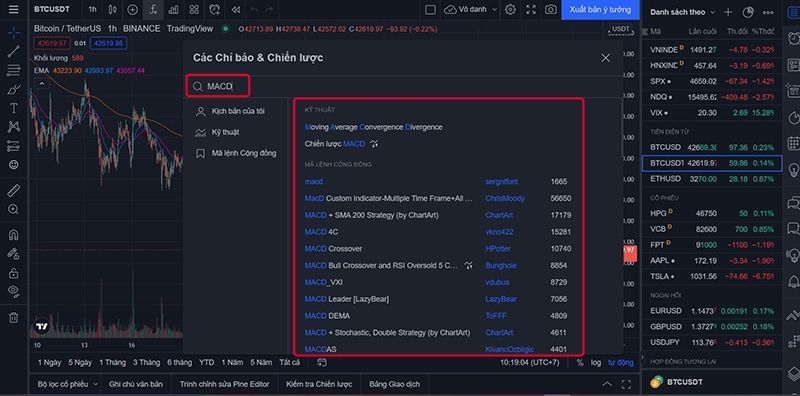Toggle log scale on the chart
Screen dimensions: 800x396
(x=596, y=362)
